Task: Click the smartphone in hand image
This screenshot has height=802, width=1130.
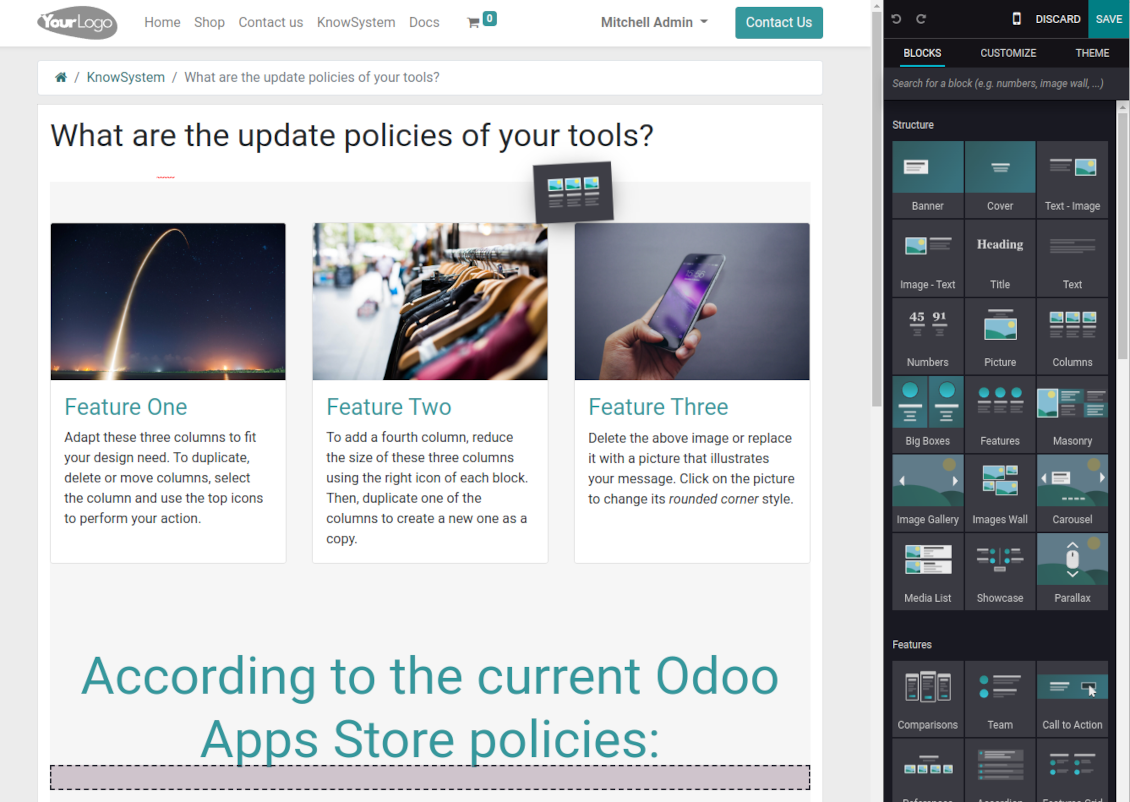Action: click(692, 301)
